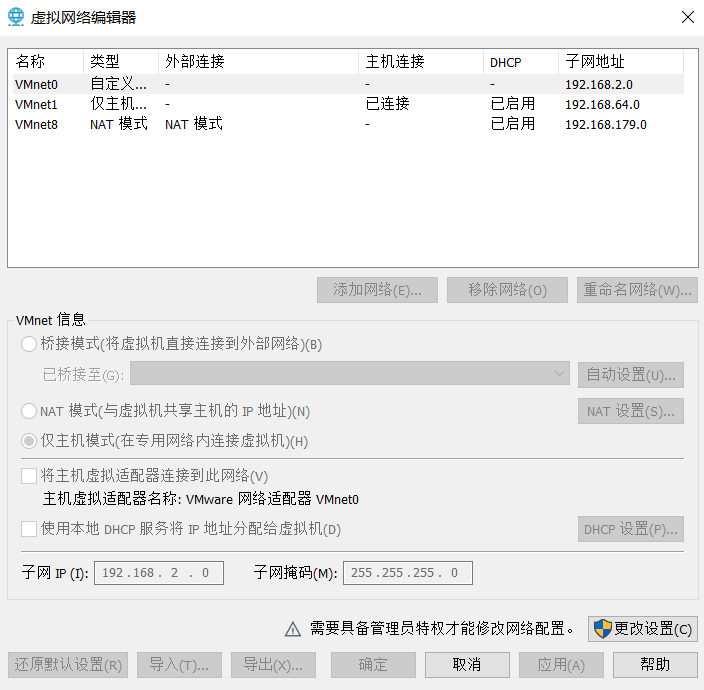Image resolution: width=704 pixels, height=690 pixels.
Task: Click the 类型 column header
Action: pos(121,62)
